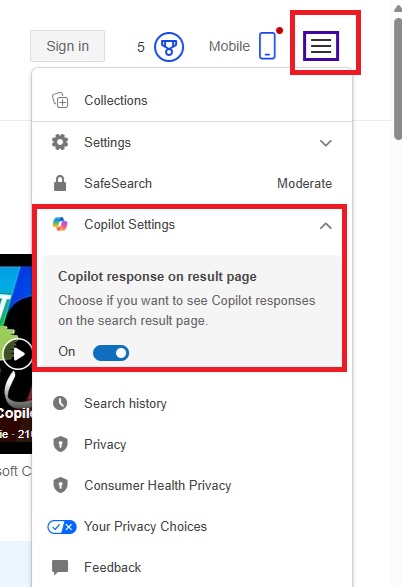Click the Consumer Health Privacy shield icon
Screen dimensions: 402x587
click(x=60, y=485)
